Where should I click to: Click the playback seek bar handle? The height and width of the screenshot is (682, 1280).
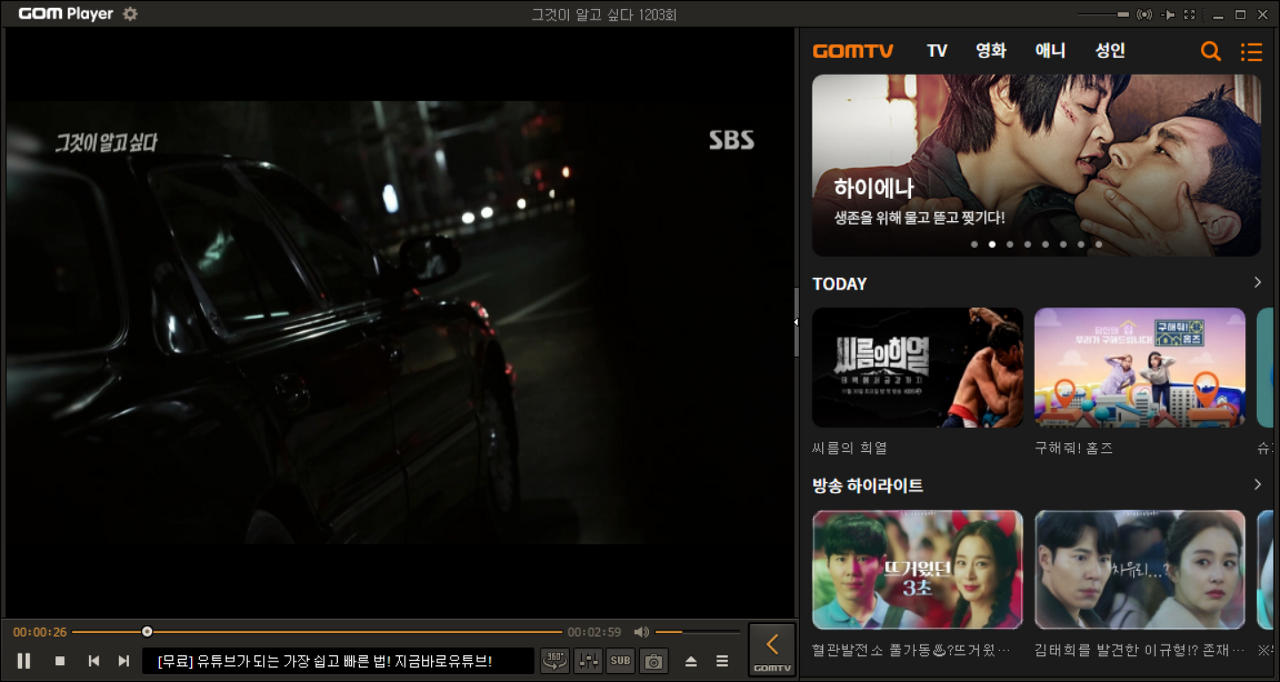click(x=147, y=632)
